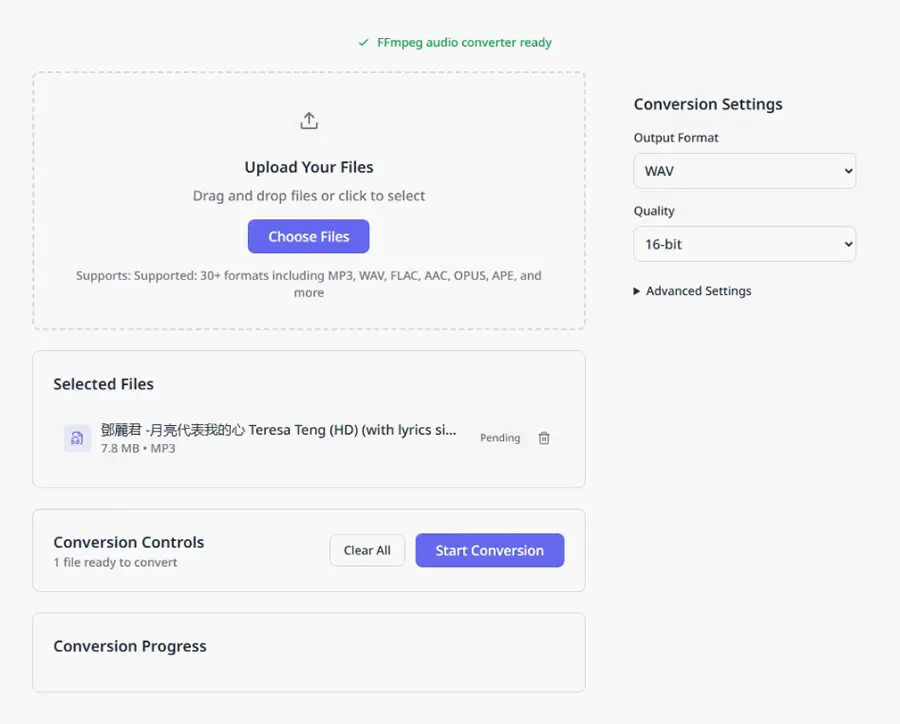Click the Quality label

(654, 211)
